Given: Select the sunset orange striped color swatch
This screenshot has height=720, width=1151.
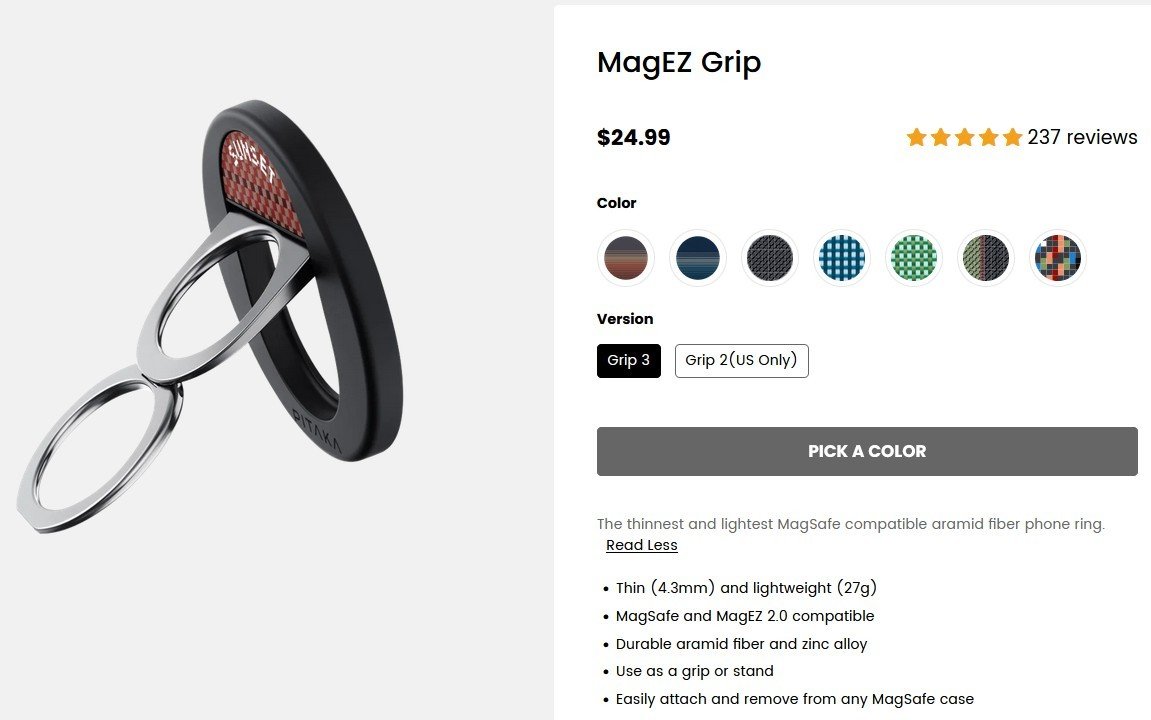Looking at the screenshot, I should pos(625,258).
